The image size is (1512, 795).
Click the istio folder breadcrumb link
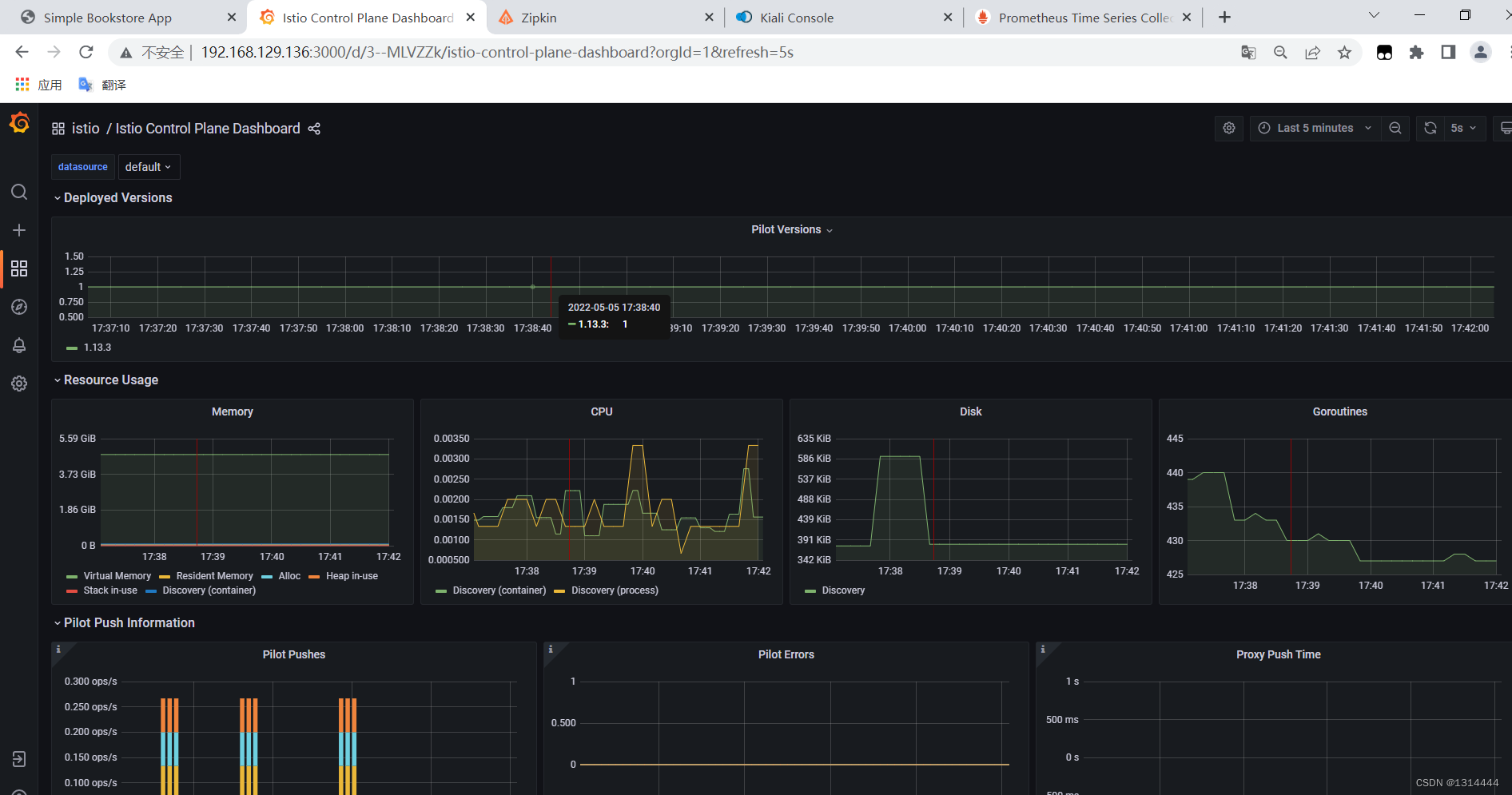(x=86, y=129)
